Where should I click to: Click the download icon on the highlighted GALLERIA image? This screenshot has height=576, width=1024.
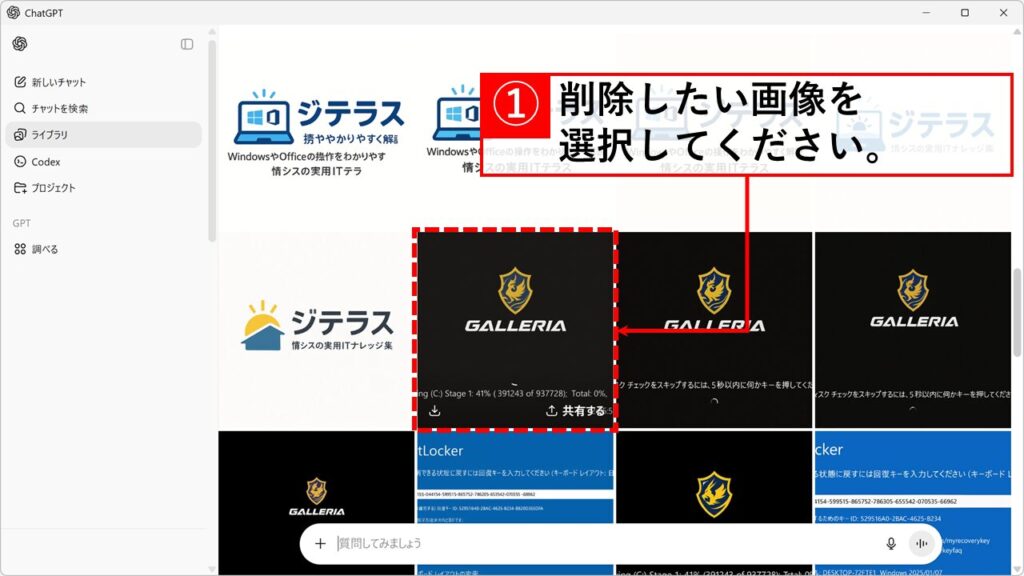coord(435,411)
